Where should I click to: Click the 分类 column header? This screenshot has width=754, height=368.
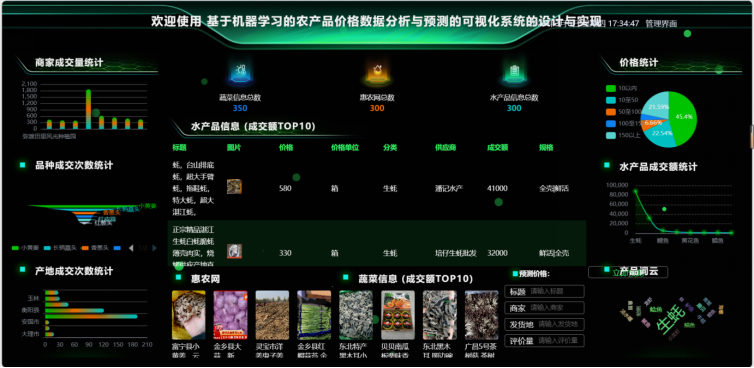(390, 148)
